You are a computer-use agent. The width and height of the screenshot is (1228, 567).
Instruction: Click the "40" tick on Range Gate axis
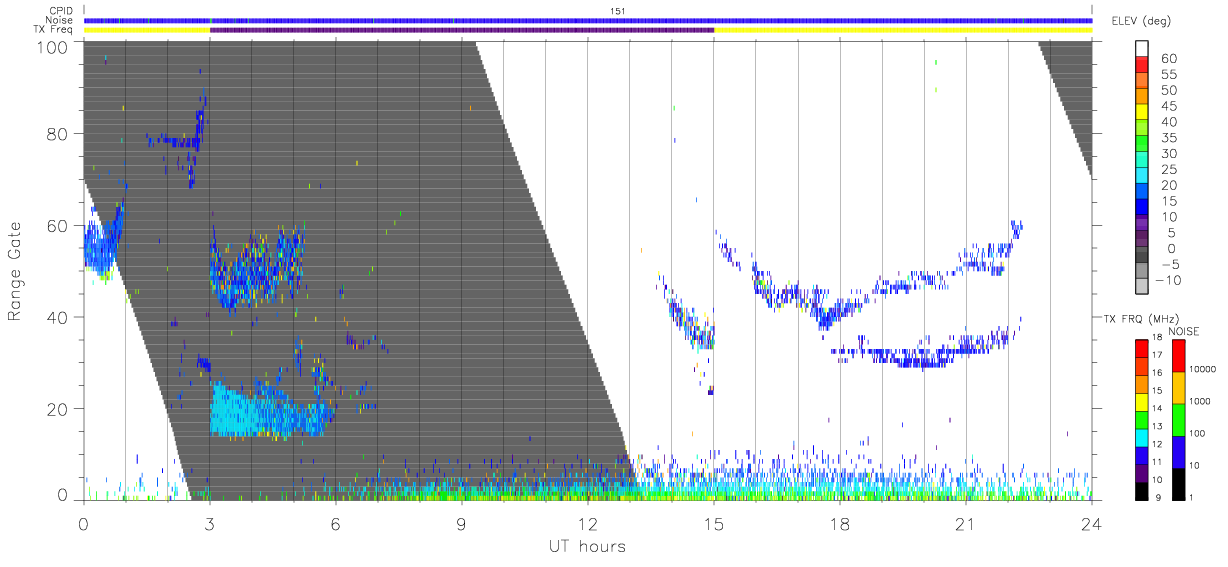click(x=58, y=317)
